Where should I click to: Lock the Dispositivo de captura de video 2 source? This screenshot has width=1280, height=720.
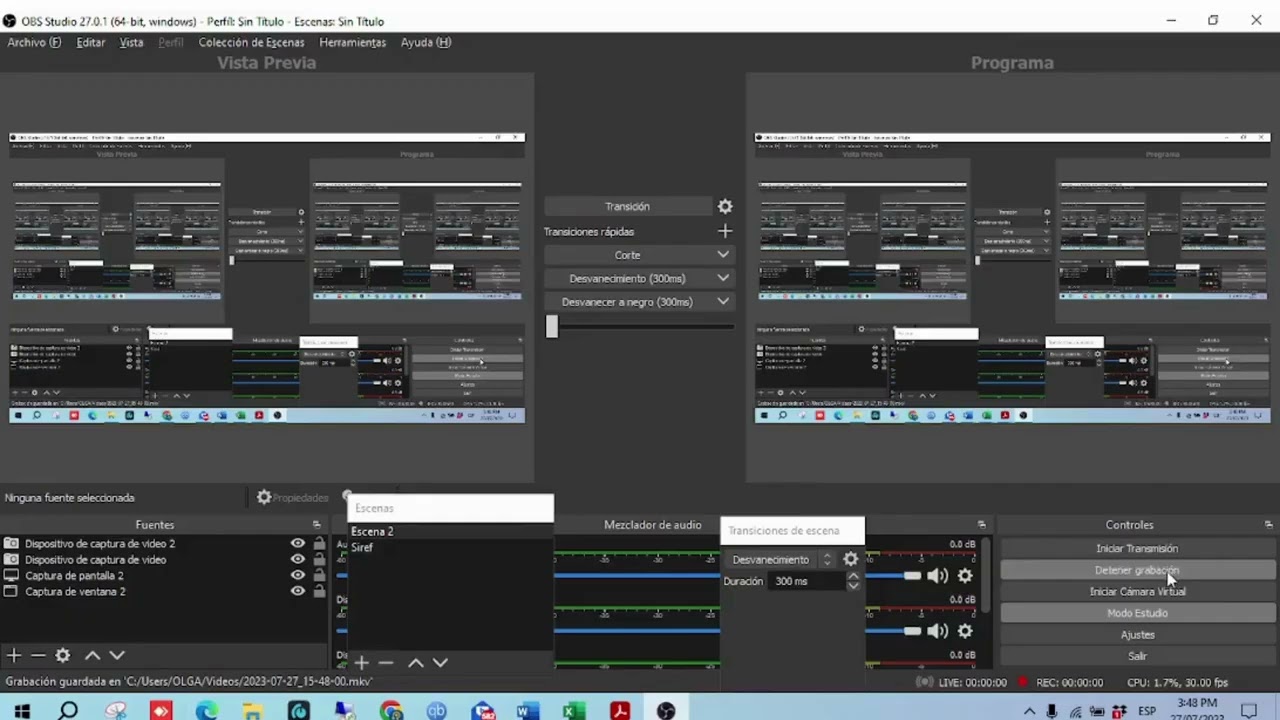click(x=319, y=543)
